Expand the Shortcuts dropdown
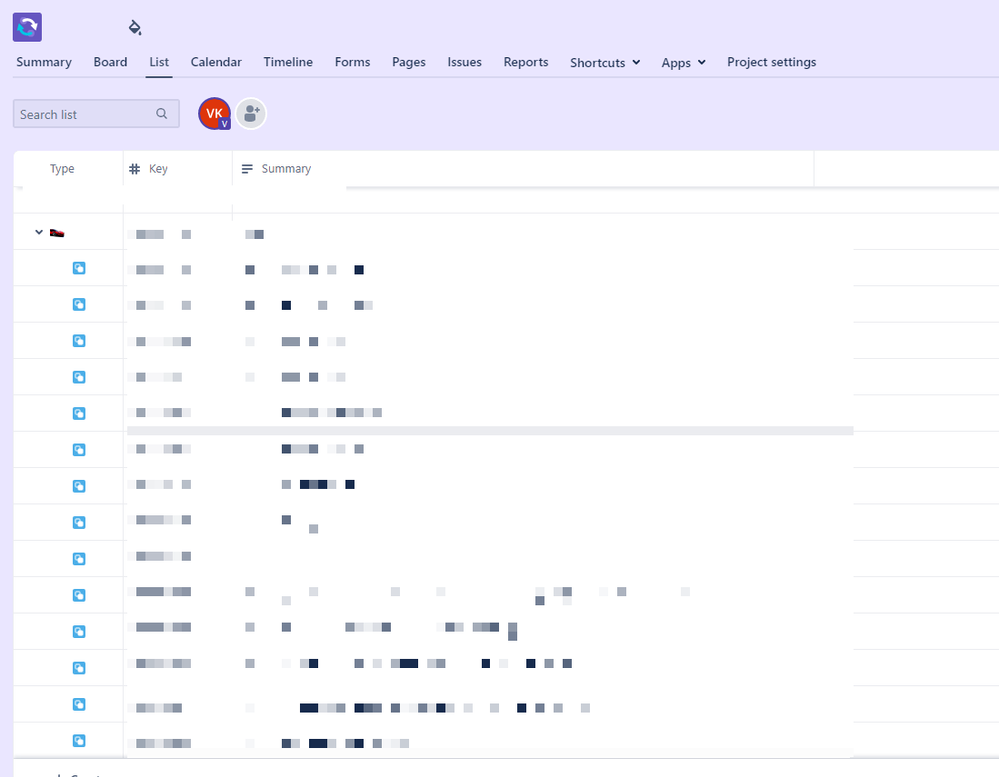999x777 pixels. (x=605, y=62)
